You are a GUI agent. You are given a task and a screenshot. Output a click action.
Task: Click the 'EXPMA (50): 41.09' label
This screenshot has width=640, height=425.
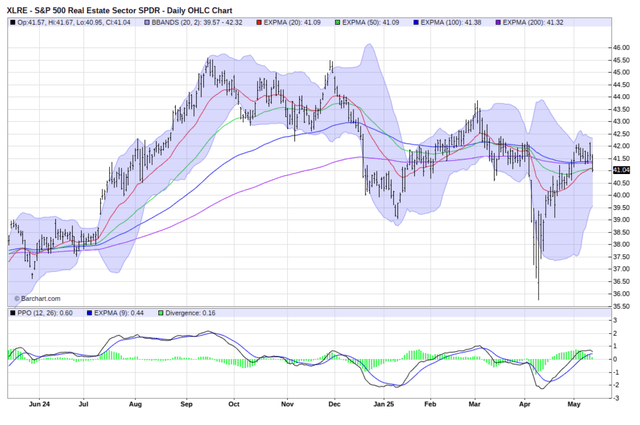pyautogui.click(x=370, y=22)
